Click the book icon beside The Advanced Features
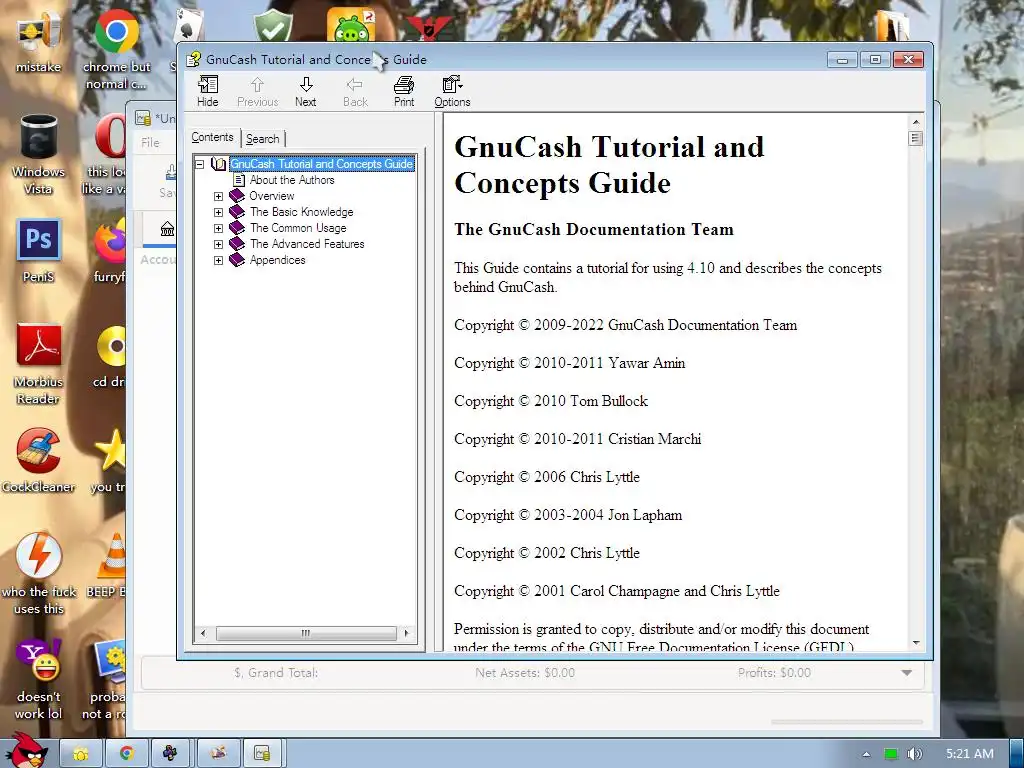Image resolution: width=1024 pixels, height=768 pixels. point(237,244)
